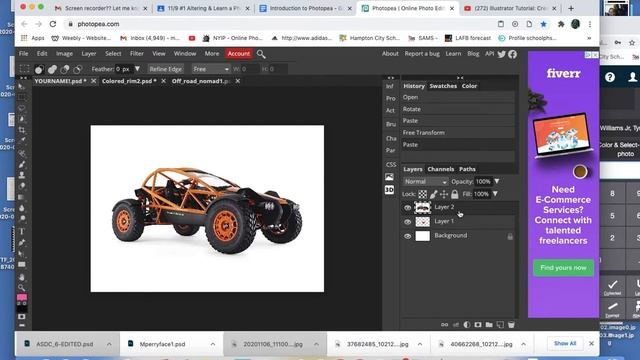Select the Dodge tool
Screen dimensions: 640x360
click(22, 219)
